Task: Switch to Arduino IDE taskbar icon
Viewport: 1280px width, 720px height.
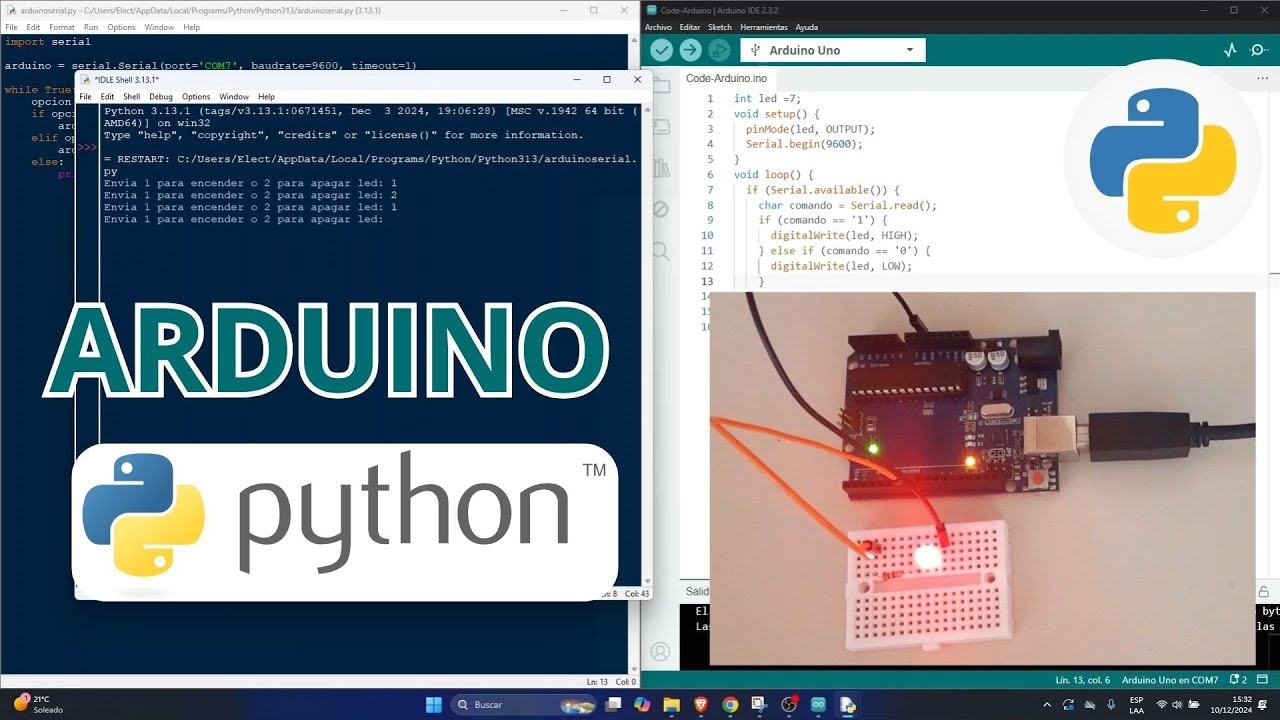Action: [x=818, y=705]
